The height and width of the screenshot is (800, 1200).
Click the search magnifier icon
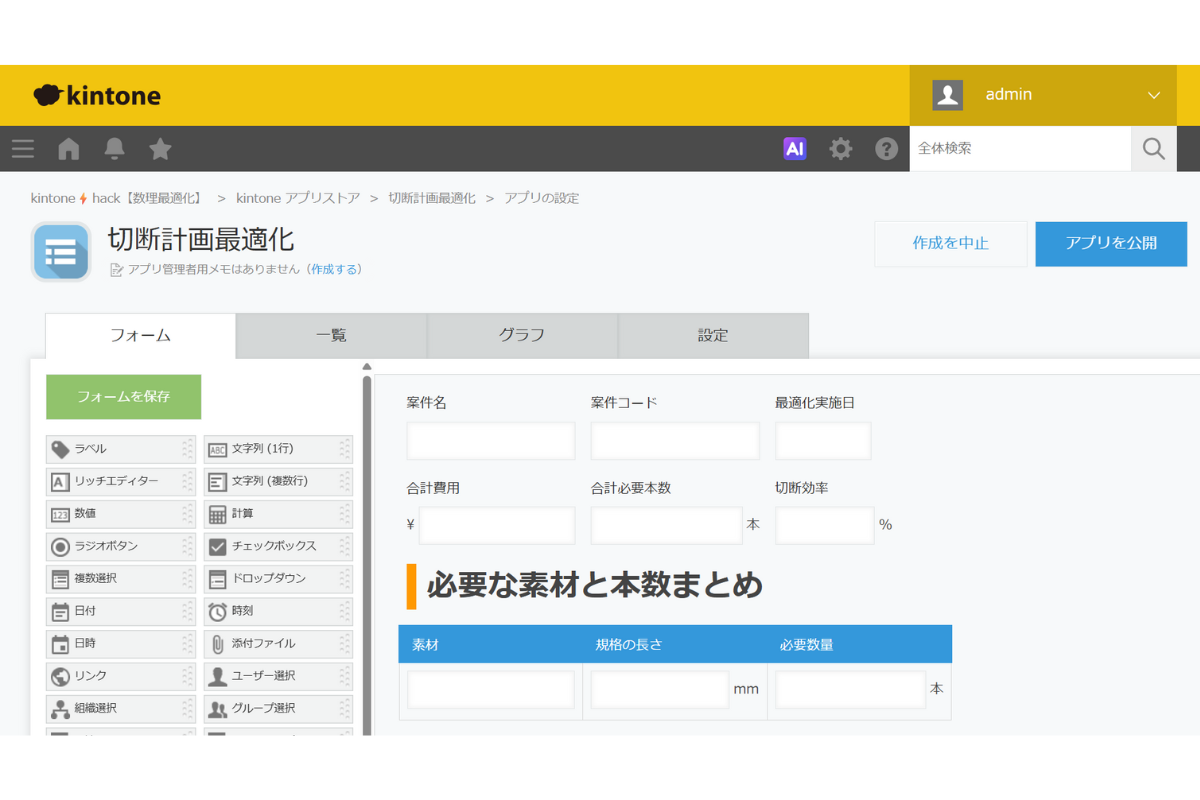coord(1153,149)
